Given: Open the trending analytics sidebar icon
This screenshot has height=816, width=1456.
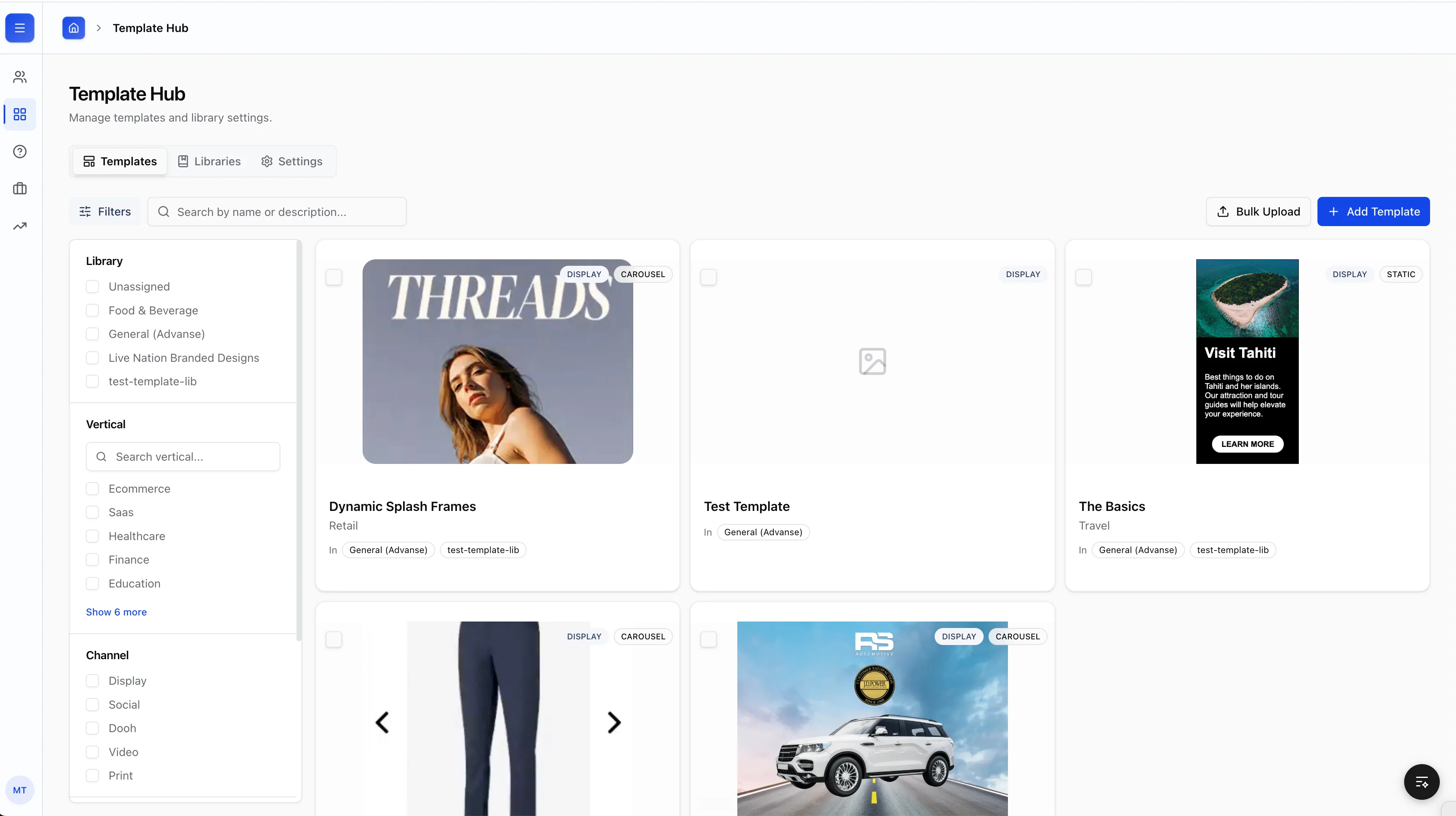Looking at the screenshot, I should [20, 226].
